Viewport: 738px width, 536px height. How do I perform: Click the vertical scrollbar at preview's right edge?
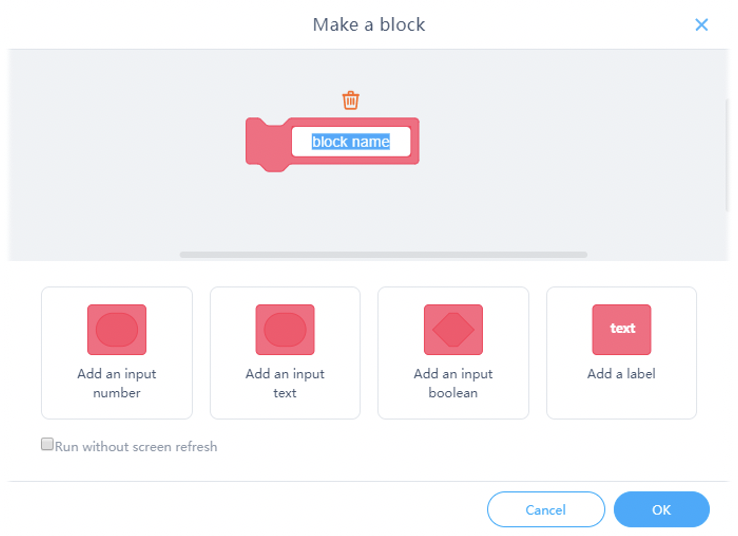click(x=727, y=155)
